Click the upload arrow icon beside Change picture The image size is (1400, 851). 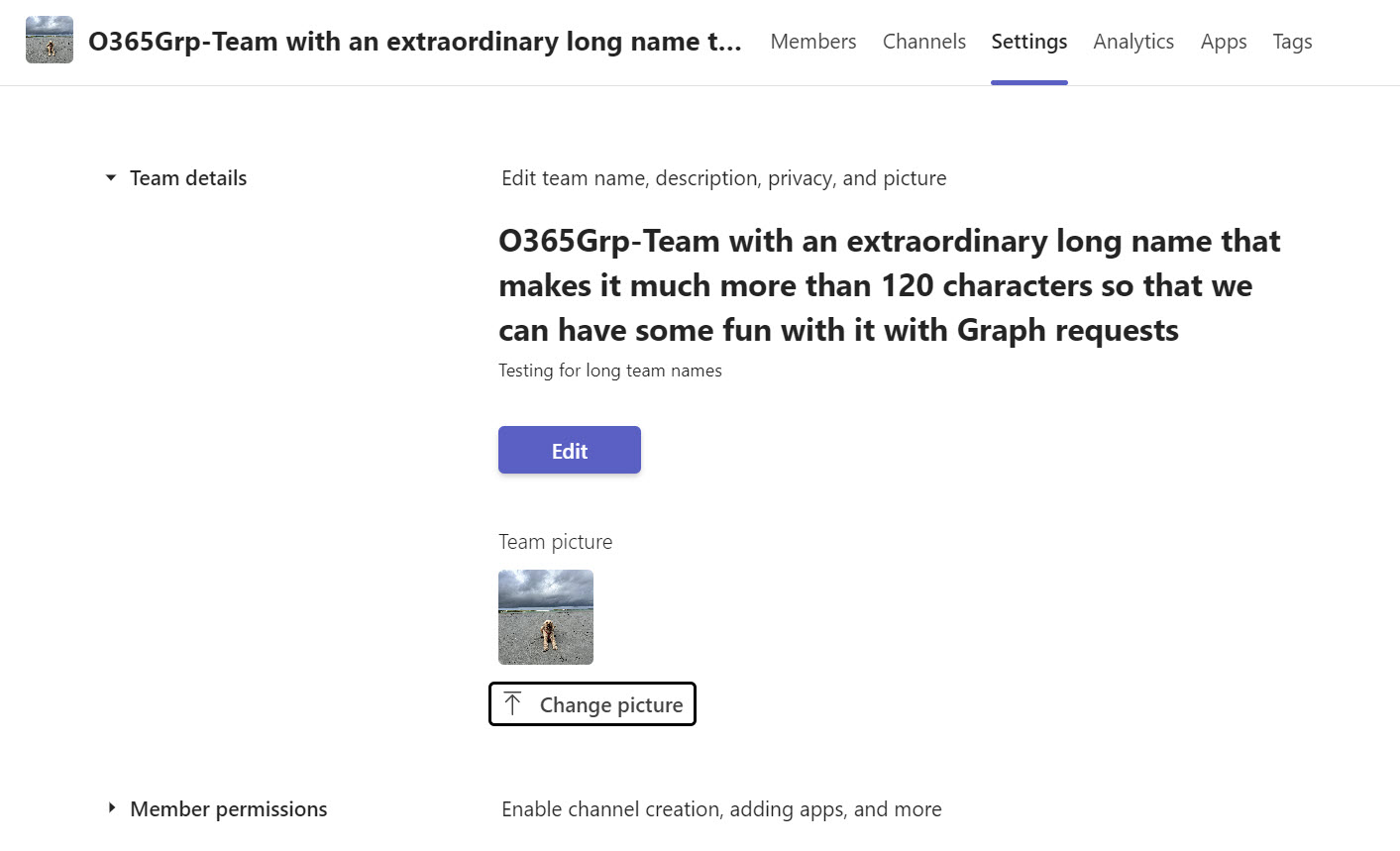(512, 704)
